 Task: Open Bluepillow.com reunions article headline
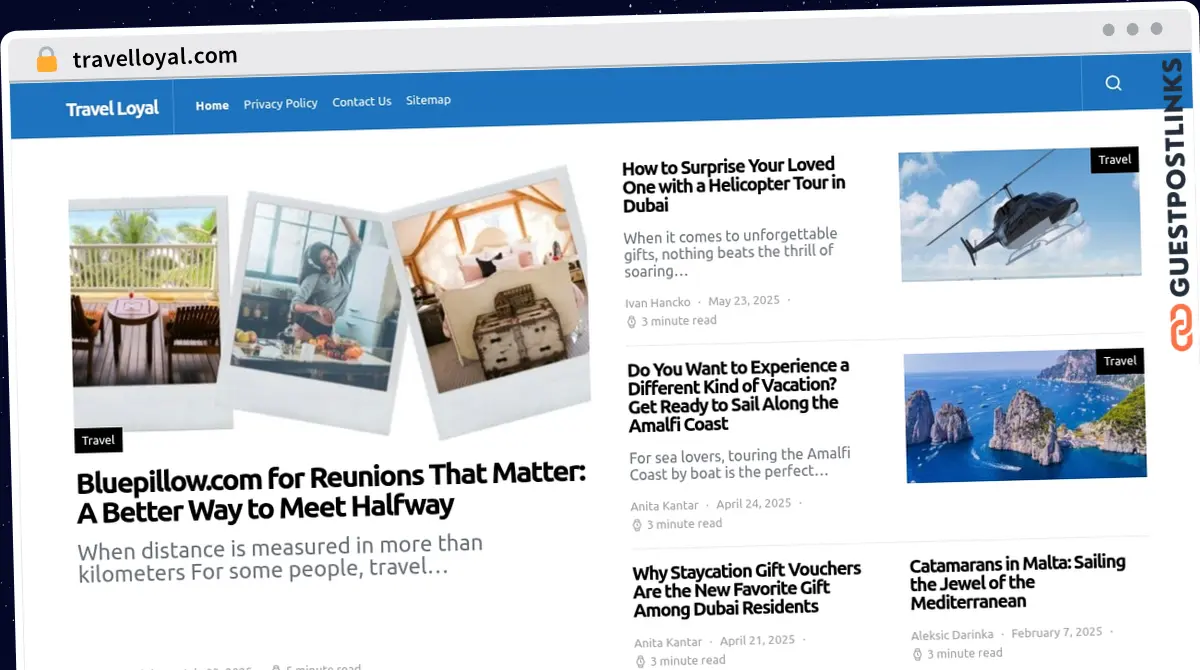coord(330,490)
